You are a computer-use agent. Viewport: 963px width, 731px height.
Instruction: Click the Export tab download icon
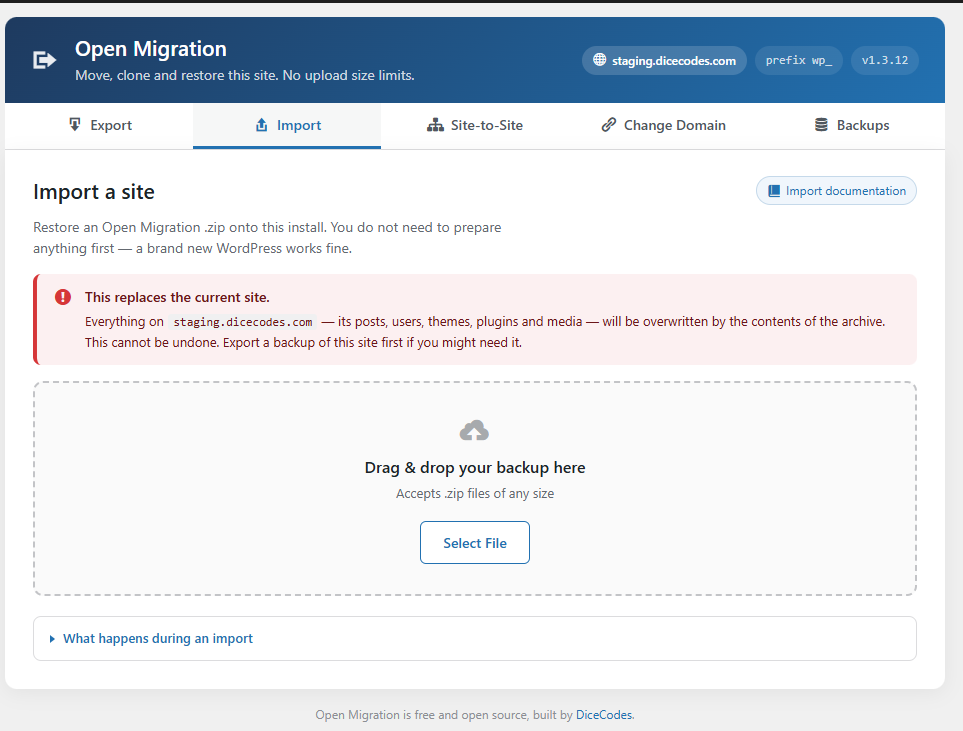click(74, 125)
